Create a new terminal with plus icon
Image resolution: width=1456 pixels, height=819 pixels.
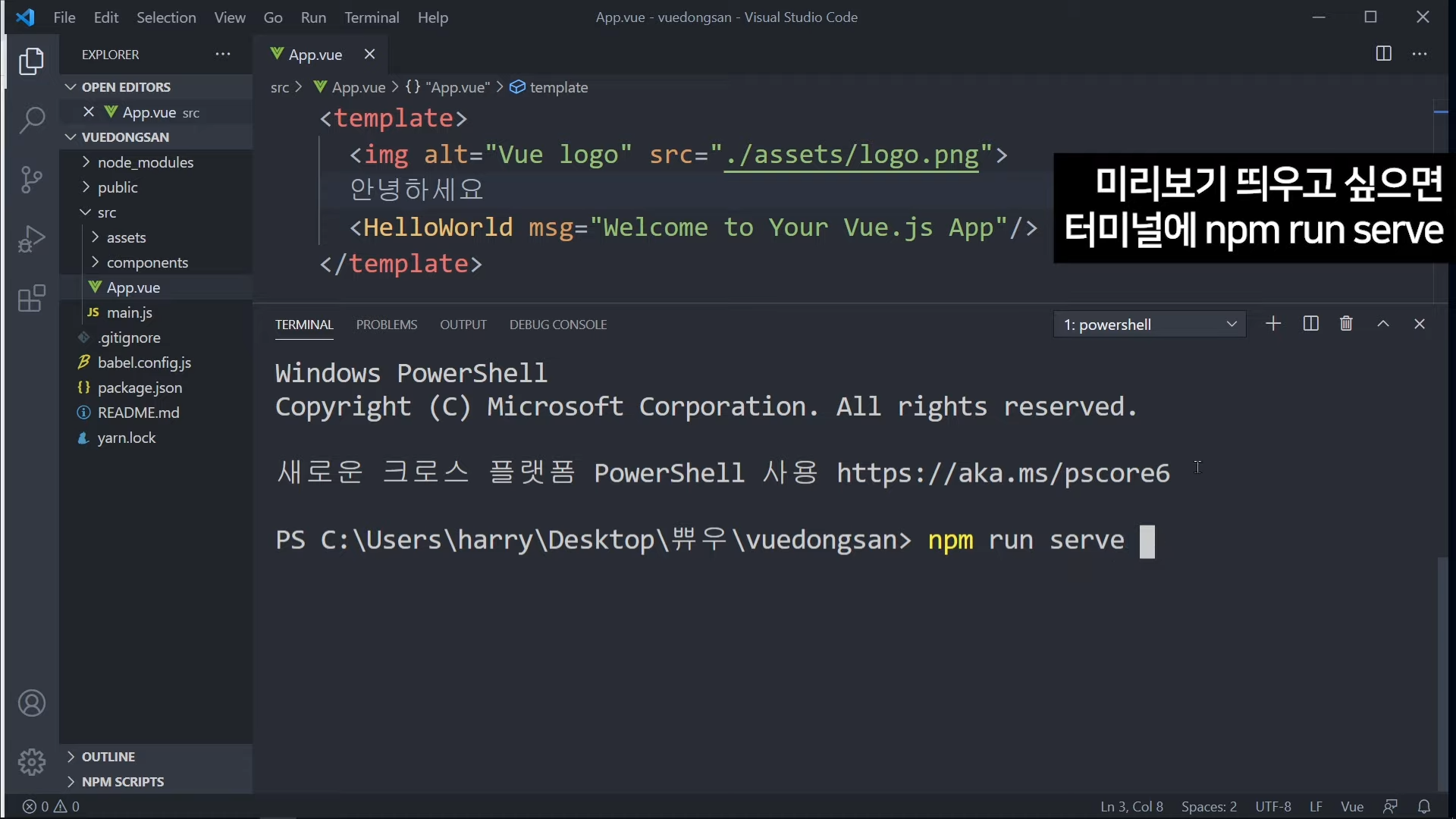pos(1273,324)
